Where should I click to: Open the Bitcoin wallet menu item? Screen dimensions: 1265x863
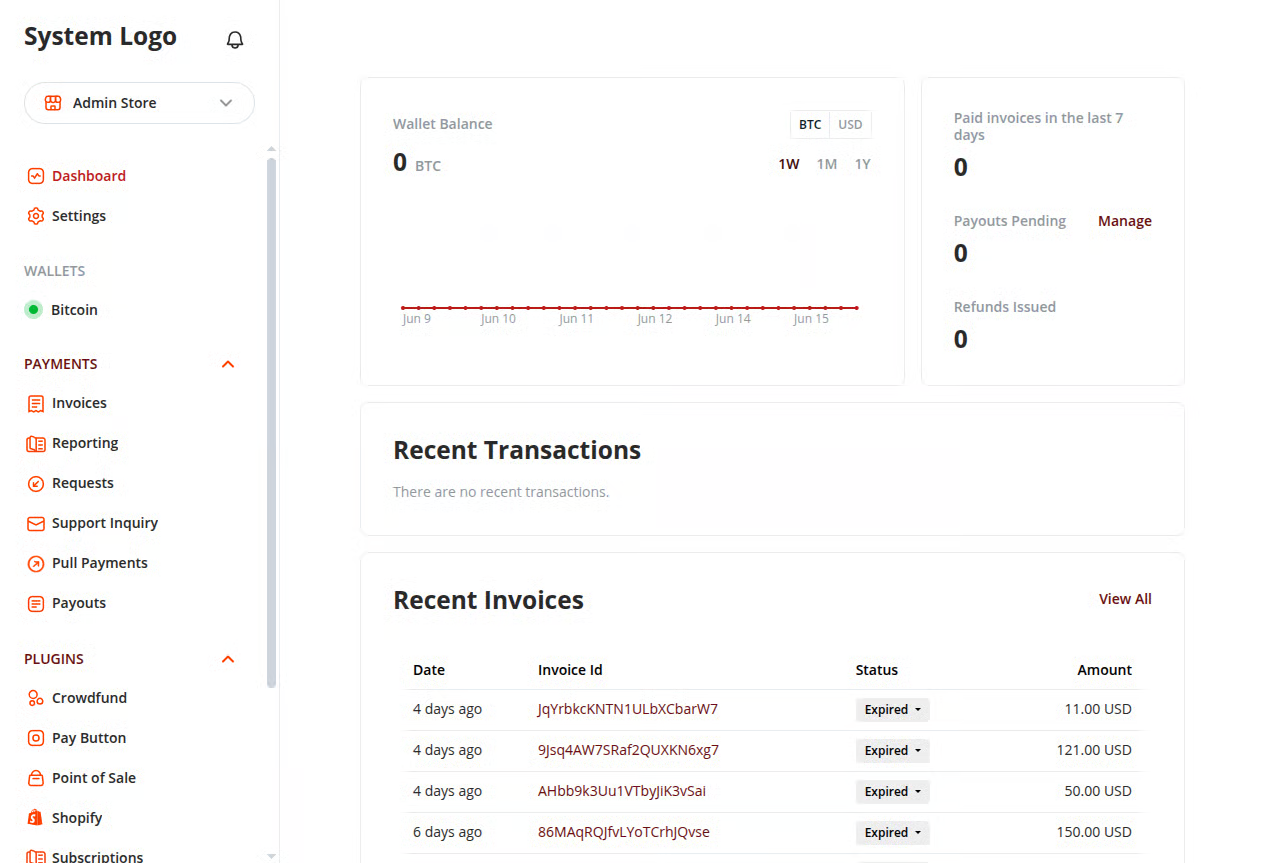click(x=75, y=310)
